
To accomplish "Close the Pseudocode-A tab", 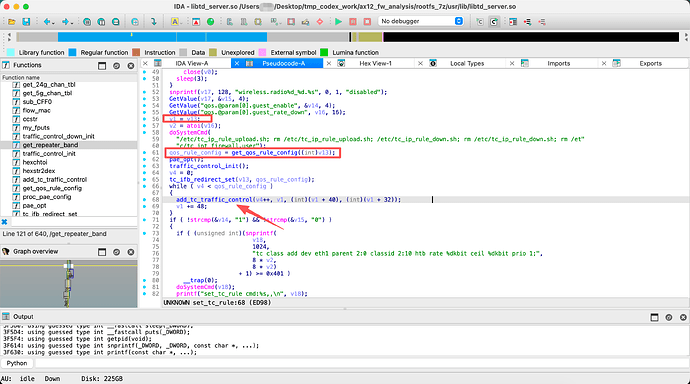I will (x=237, y=63).
